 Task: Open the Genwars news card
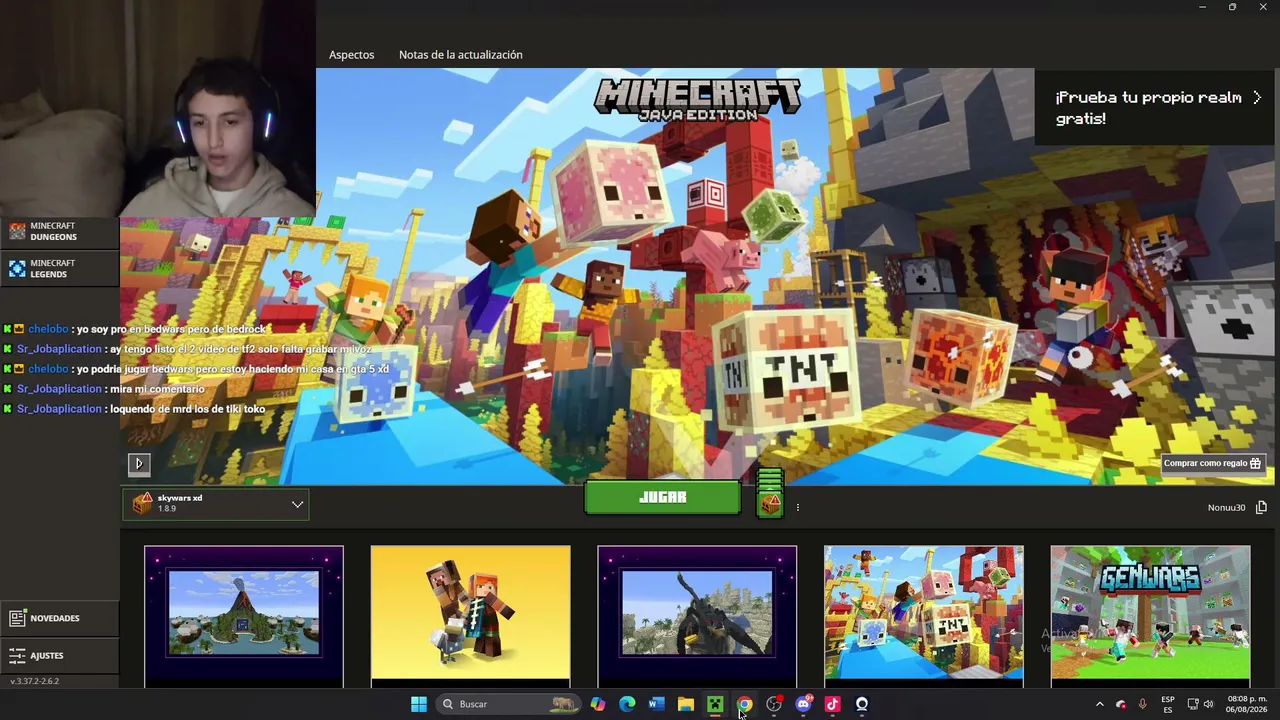[1150, 616]
